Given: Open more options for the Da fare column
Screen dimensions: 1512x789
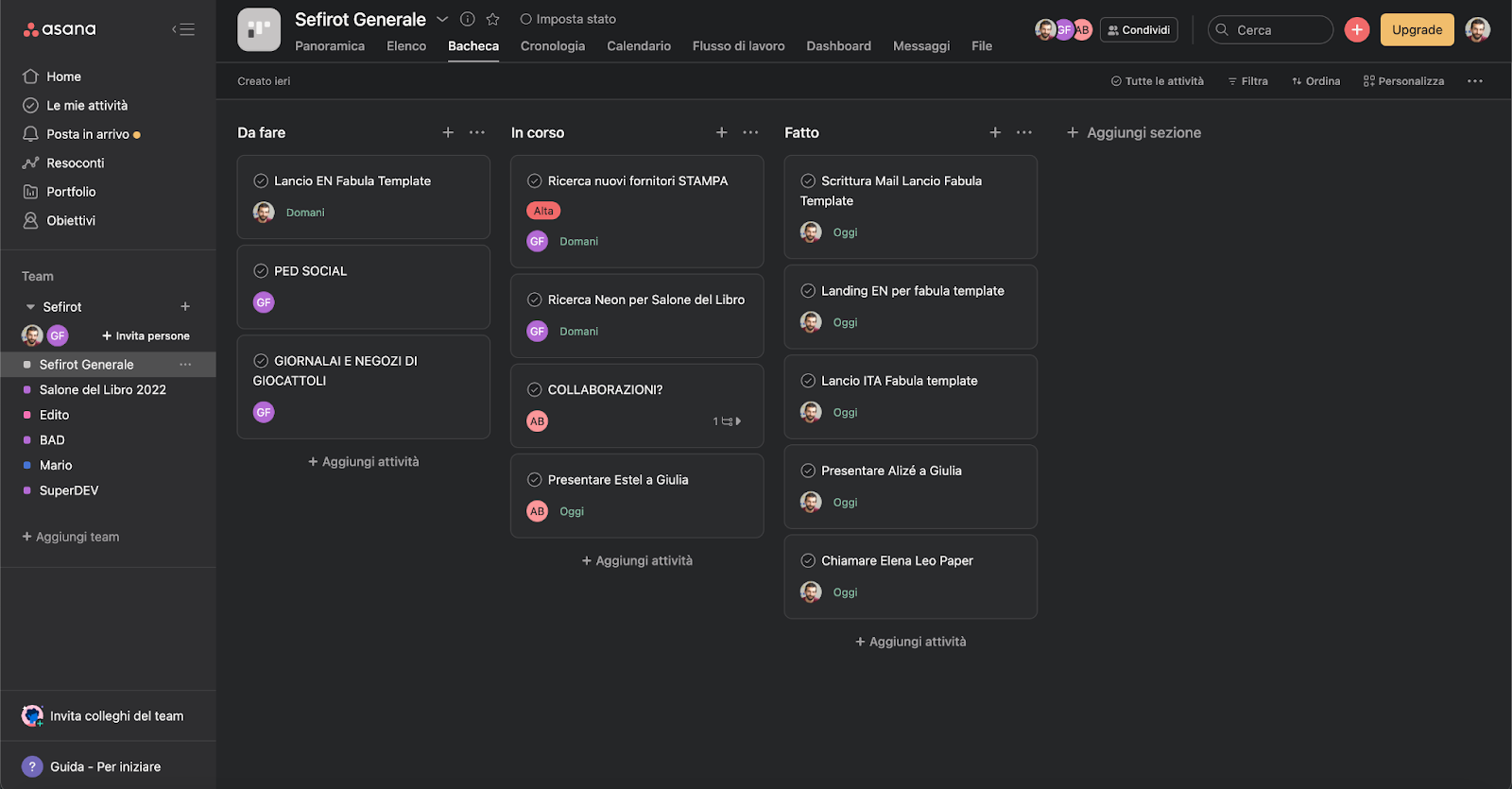Looking at the screenshot, I should click(x=477, y=132).
